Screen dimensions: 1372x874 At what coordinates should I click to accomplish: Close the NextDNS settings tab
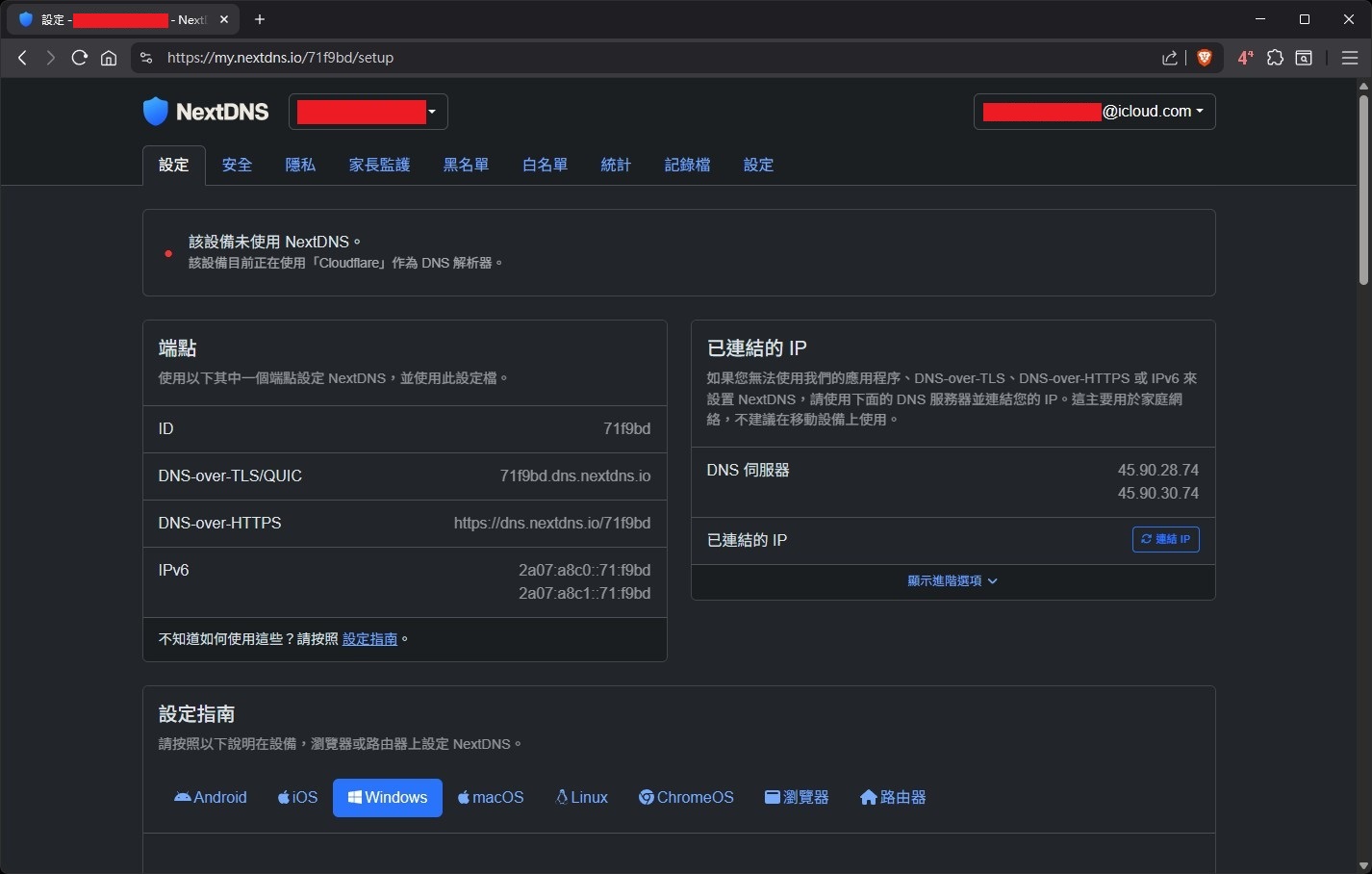(224, 19)
